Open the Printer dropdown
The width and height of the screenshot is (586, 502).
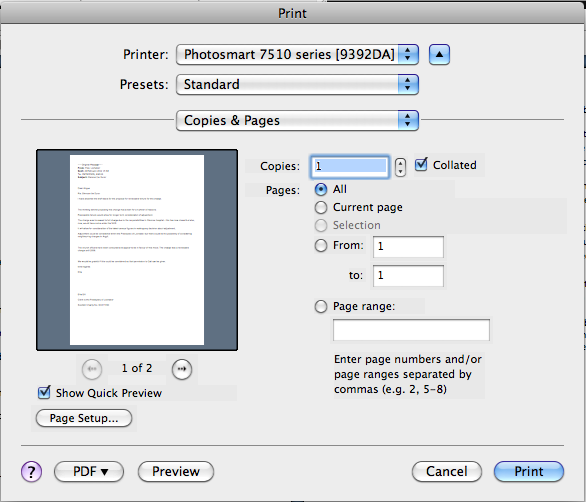pos(297,55)
